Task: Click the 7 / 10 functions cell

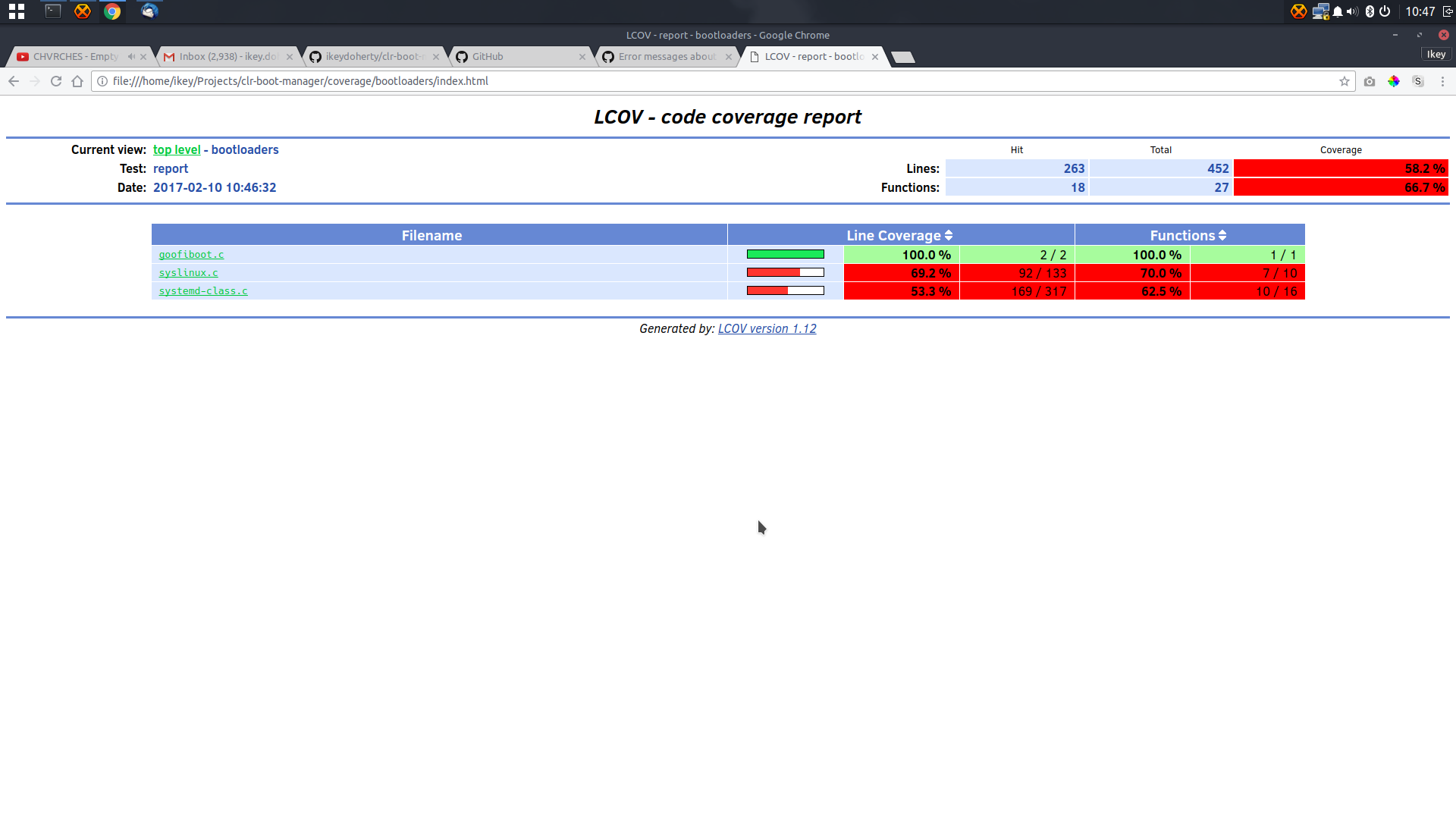Action: pyautogui.click(x=1247, y=273)
